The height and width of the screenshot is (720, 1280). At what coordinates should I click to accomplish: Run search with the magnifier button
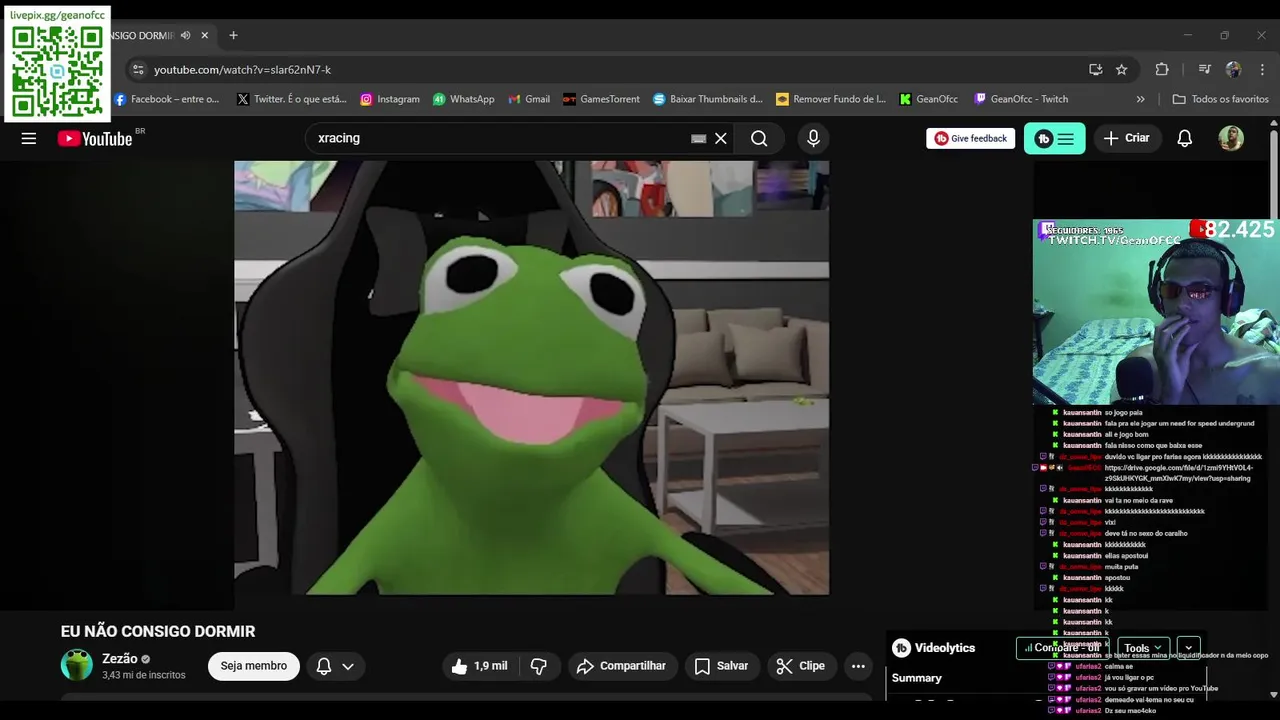[x=759, y=139]
